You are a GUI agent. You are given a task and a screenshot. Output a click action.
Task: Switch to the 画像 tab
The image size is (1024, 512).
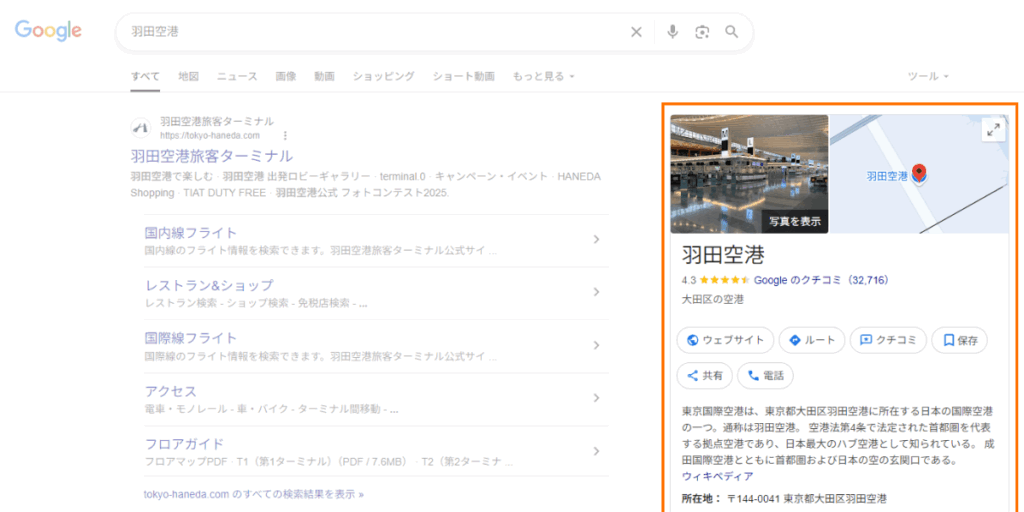pyautogui.click(x=286, y=76)
